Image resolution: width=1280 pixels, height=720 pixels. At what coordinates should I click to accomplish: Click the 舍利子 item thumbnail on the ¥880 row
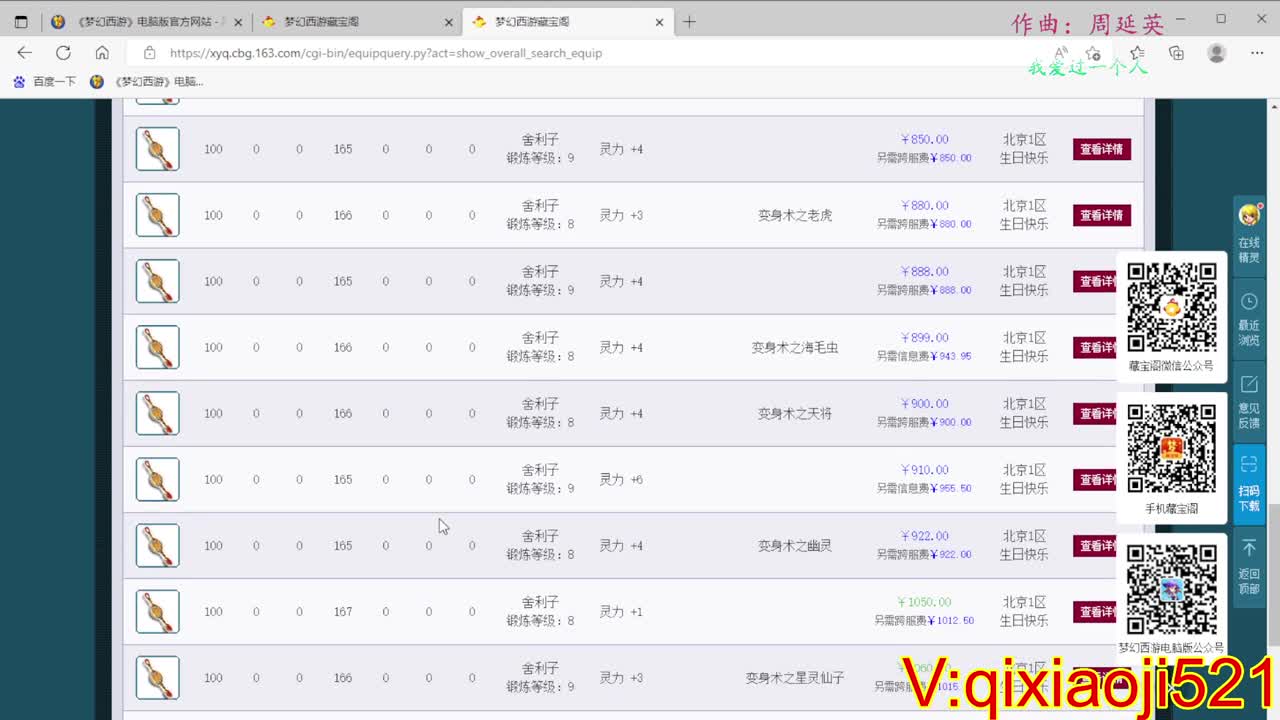click(157, 214)
